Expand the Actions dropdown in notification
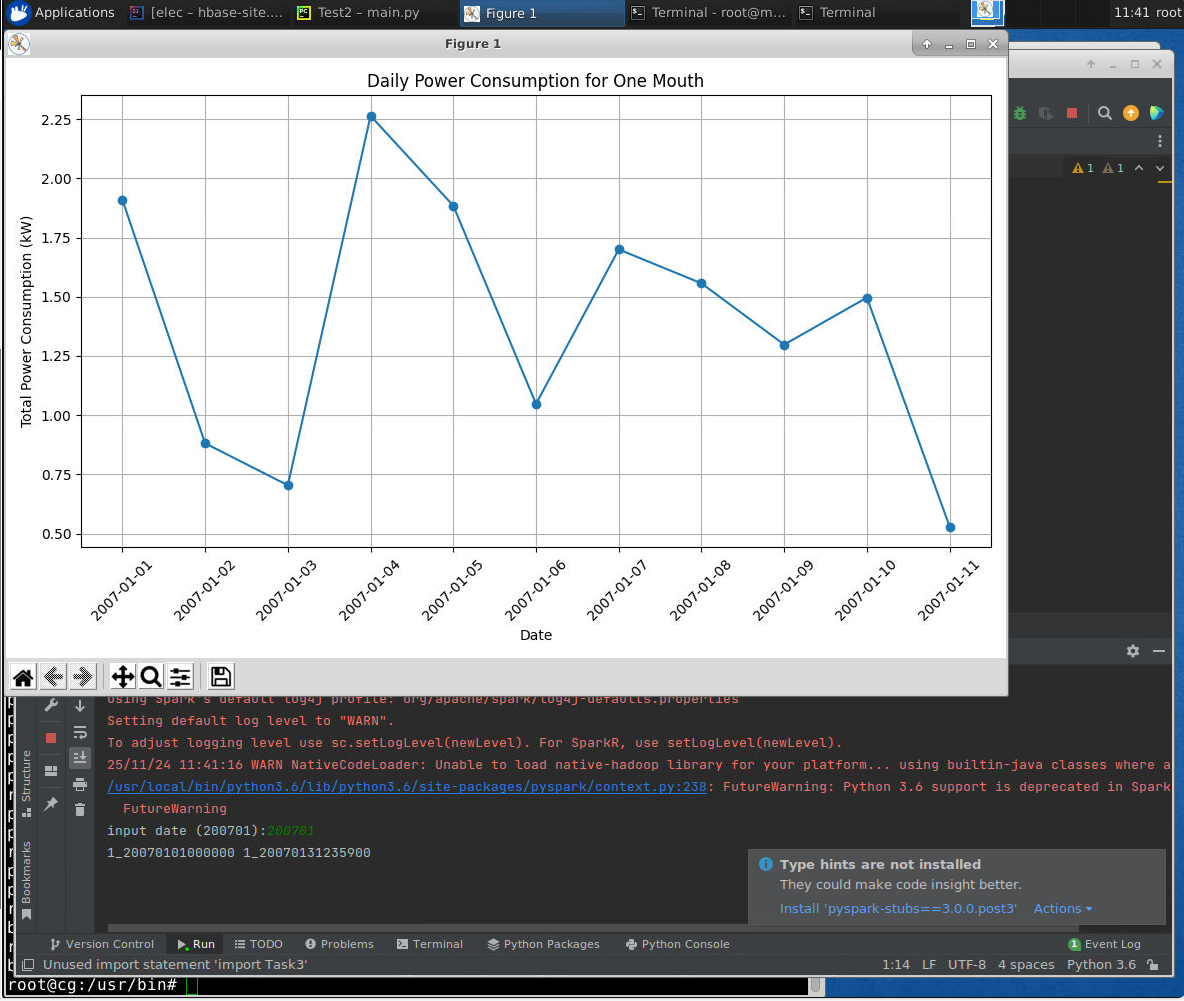1184x1001 pixels. (x=1062, y=908)
